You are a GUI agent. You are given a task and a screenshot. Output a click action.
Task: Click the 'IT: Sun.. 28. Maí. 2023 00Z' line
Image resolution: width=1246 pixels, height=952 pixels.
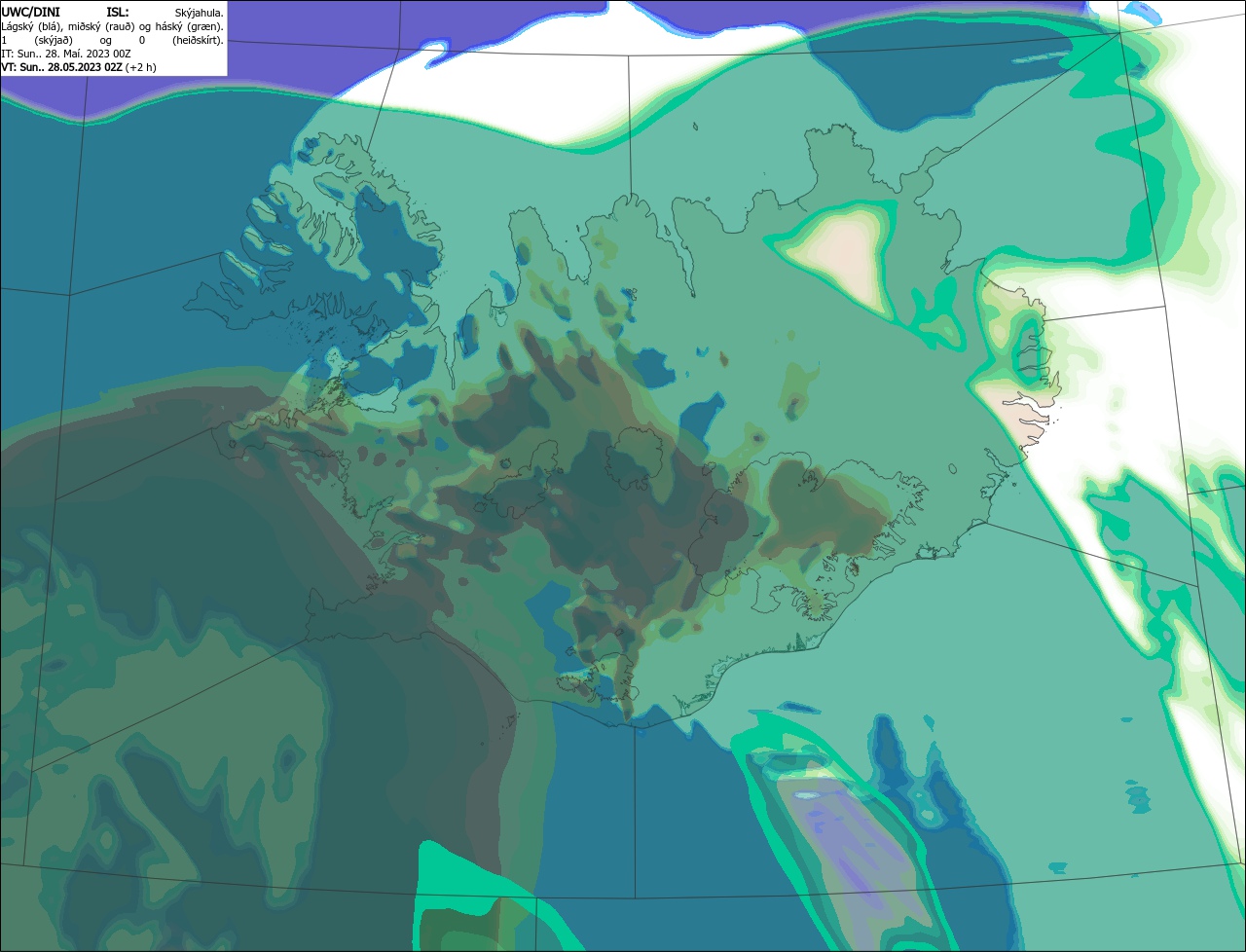click(x=66, y=54)
